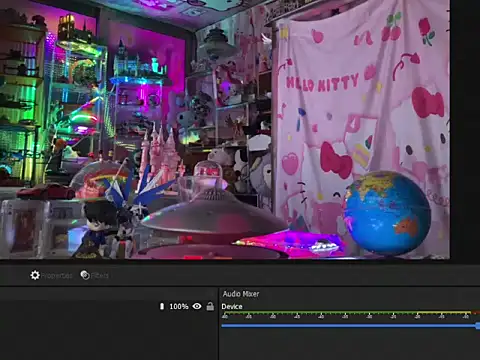The height and width of the screenshot is (360, 480).
Task: Open Filters via its text label
Action: pos(100,275)
